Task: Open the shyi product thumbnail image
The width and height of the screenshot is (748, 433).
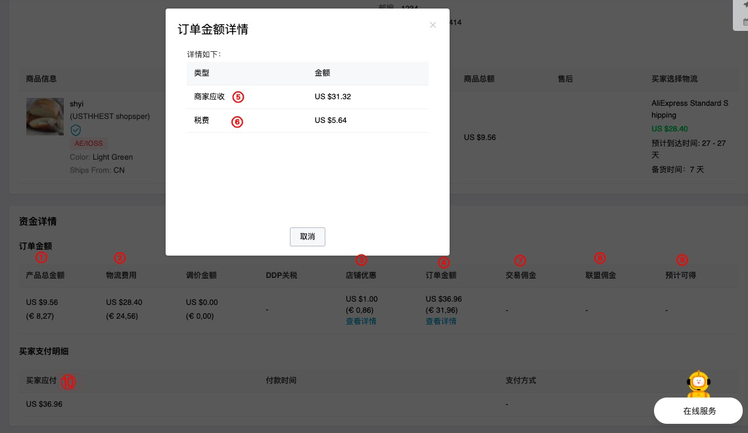Action: click(45, 117)
